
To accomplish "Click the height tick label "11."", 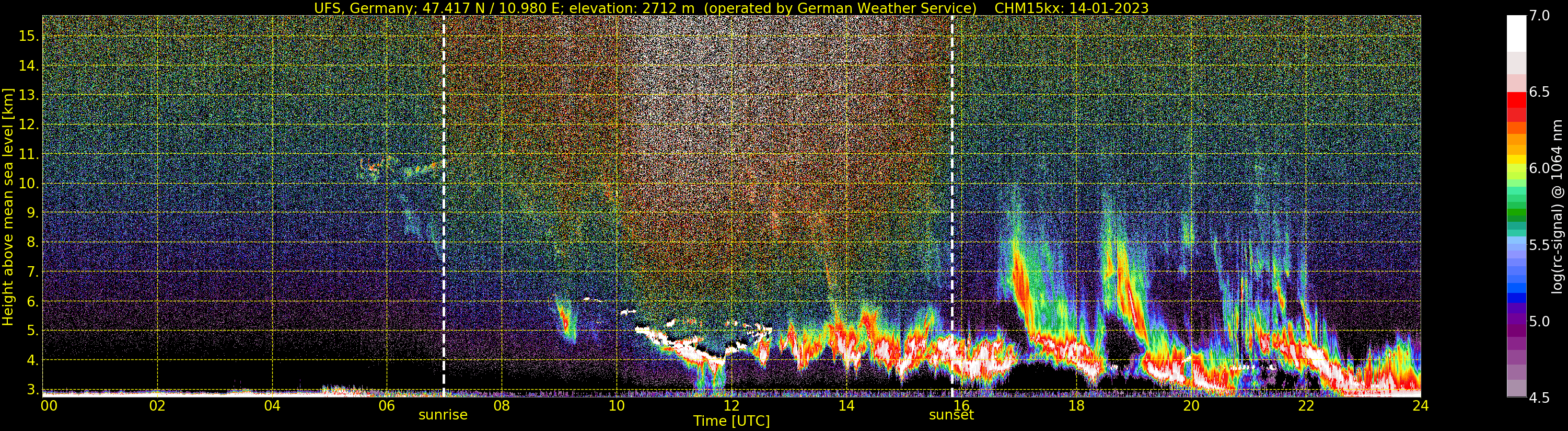I will (x=28, y=154).
